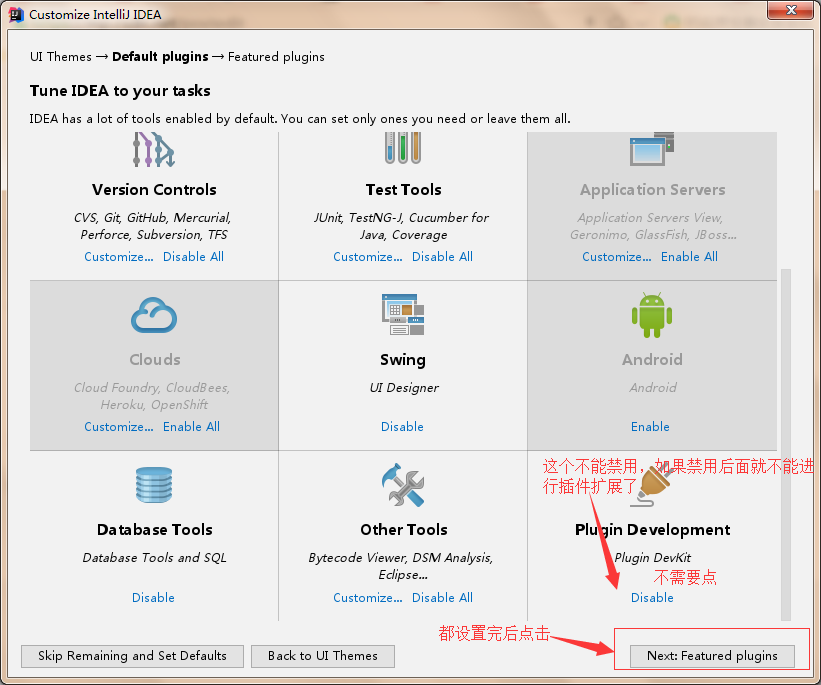Enable the Android plugin
This screenshot has width=821, height=685.
[x=650, y=427]
